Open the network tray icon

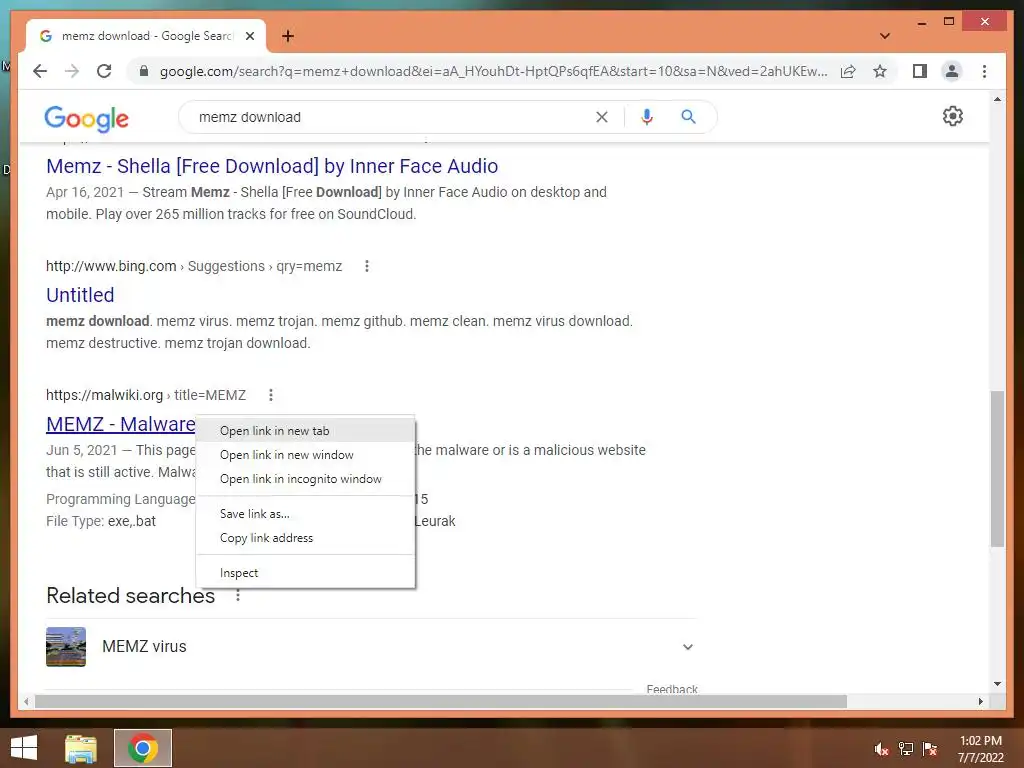(x=906, y=749)
